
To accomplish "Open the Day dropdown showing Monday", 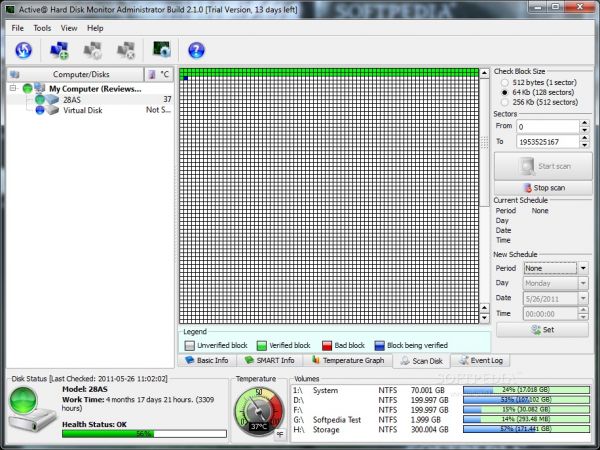I will point(583,283).
